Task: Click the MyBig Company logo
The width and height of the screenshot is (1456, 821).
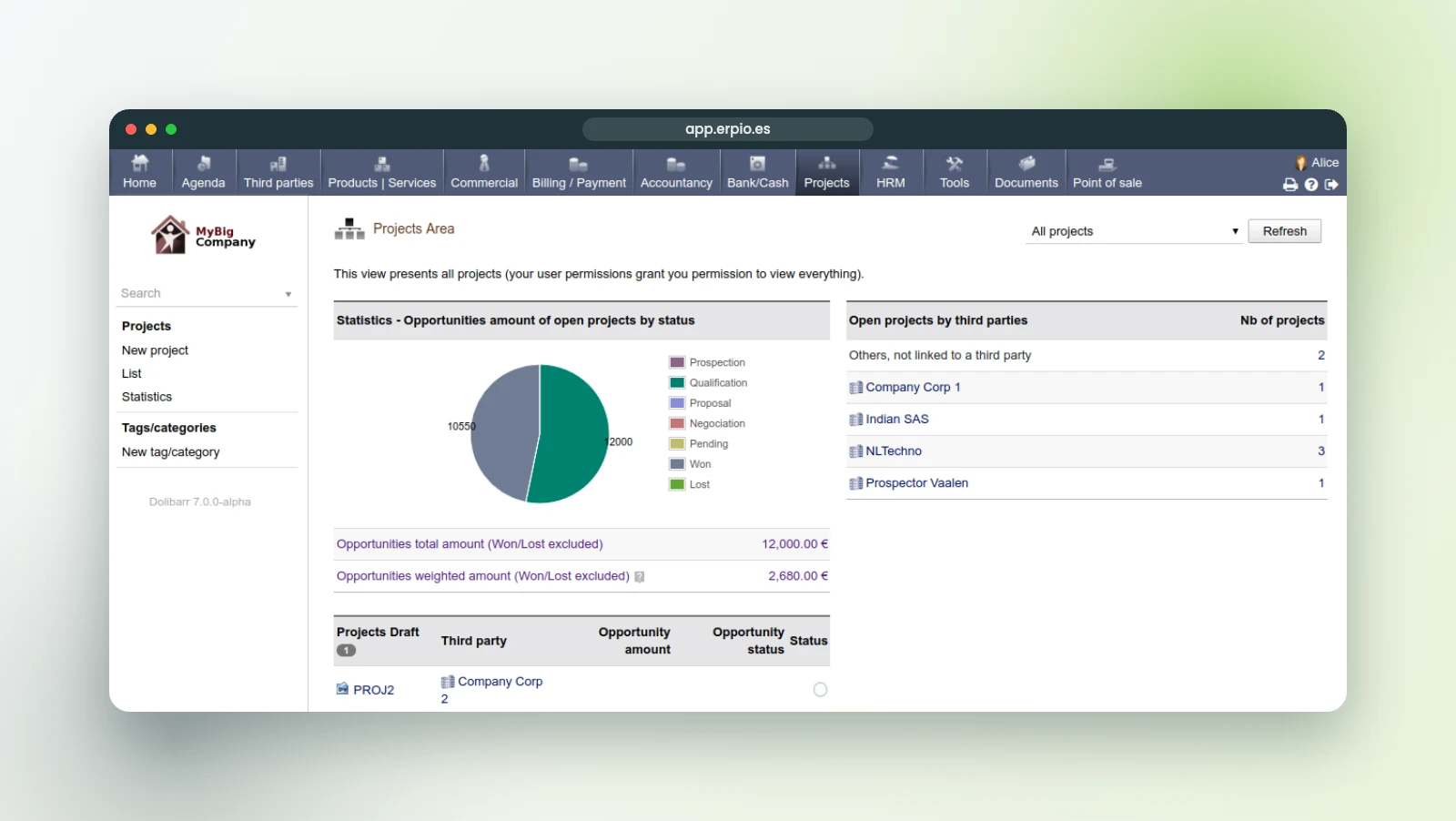Action: tap(203, 235)
